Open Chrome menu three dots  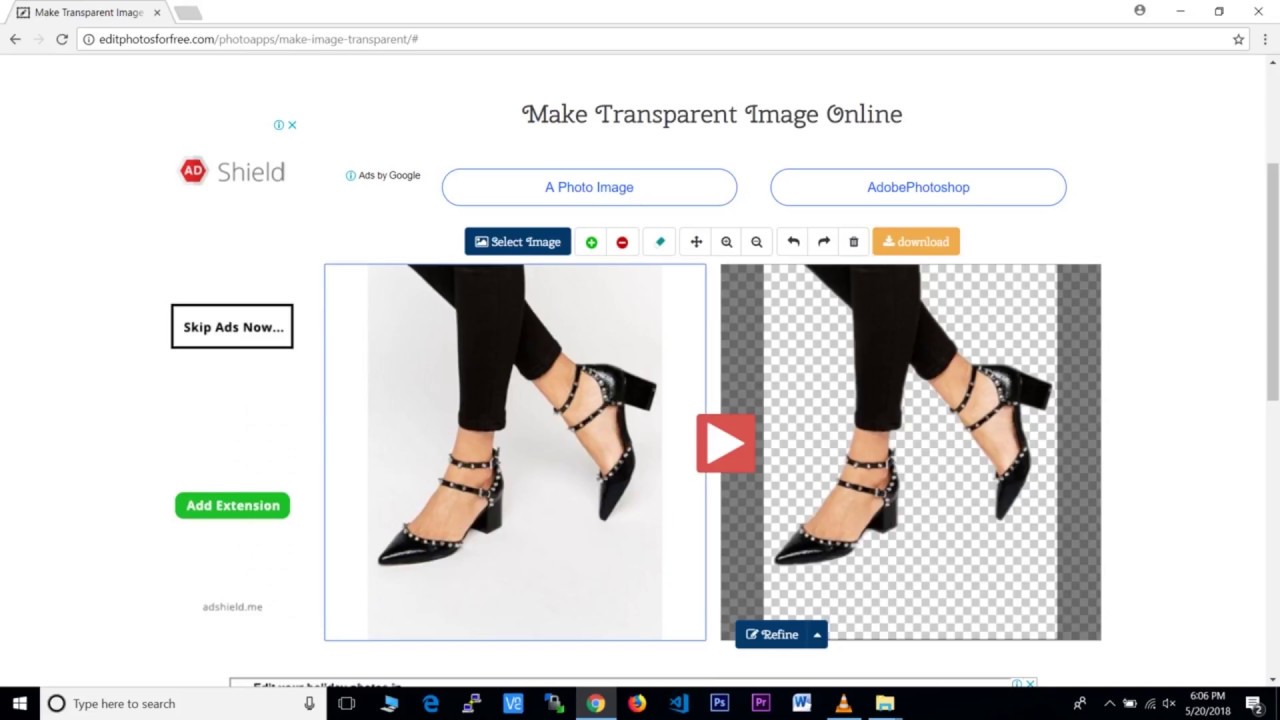[1266, 39]
